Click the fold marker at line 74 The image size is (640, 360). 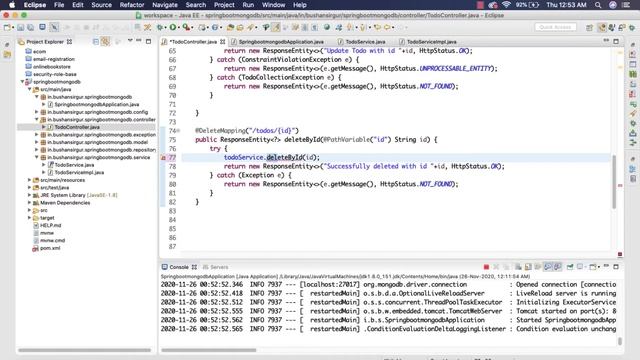tap(178, 131)
